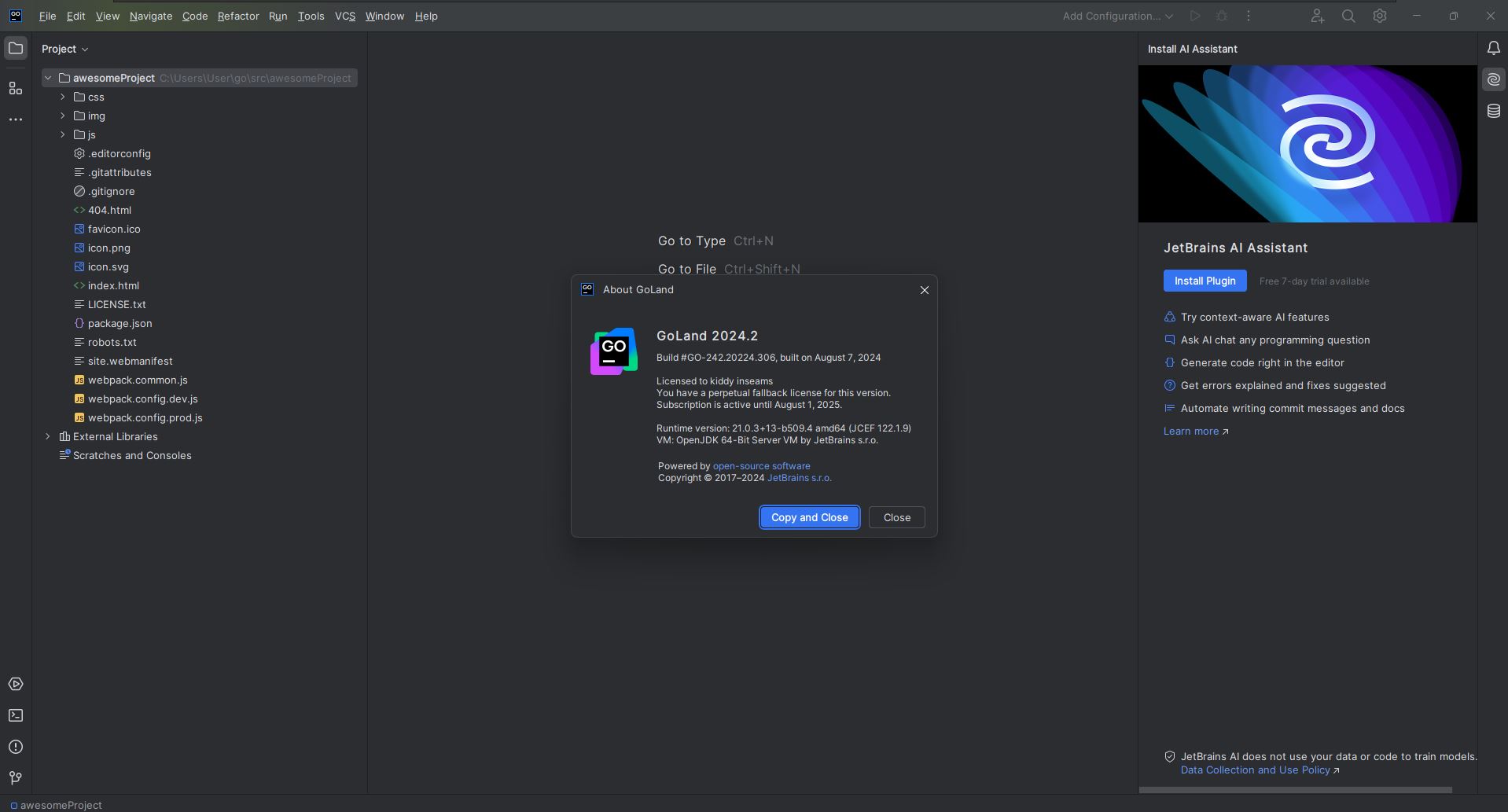Open the Git version control icon

(x=16, y=778)
